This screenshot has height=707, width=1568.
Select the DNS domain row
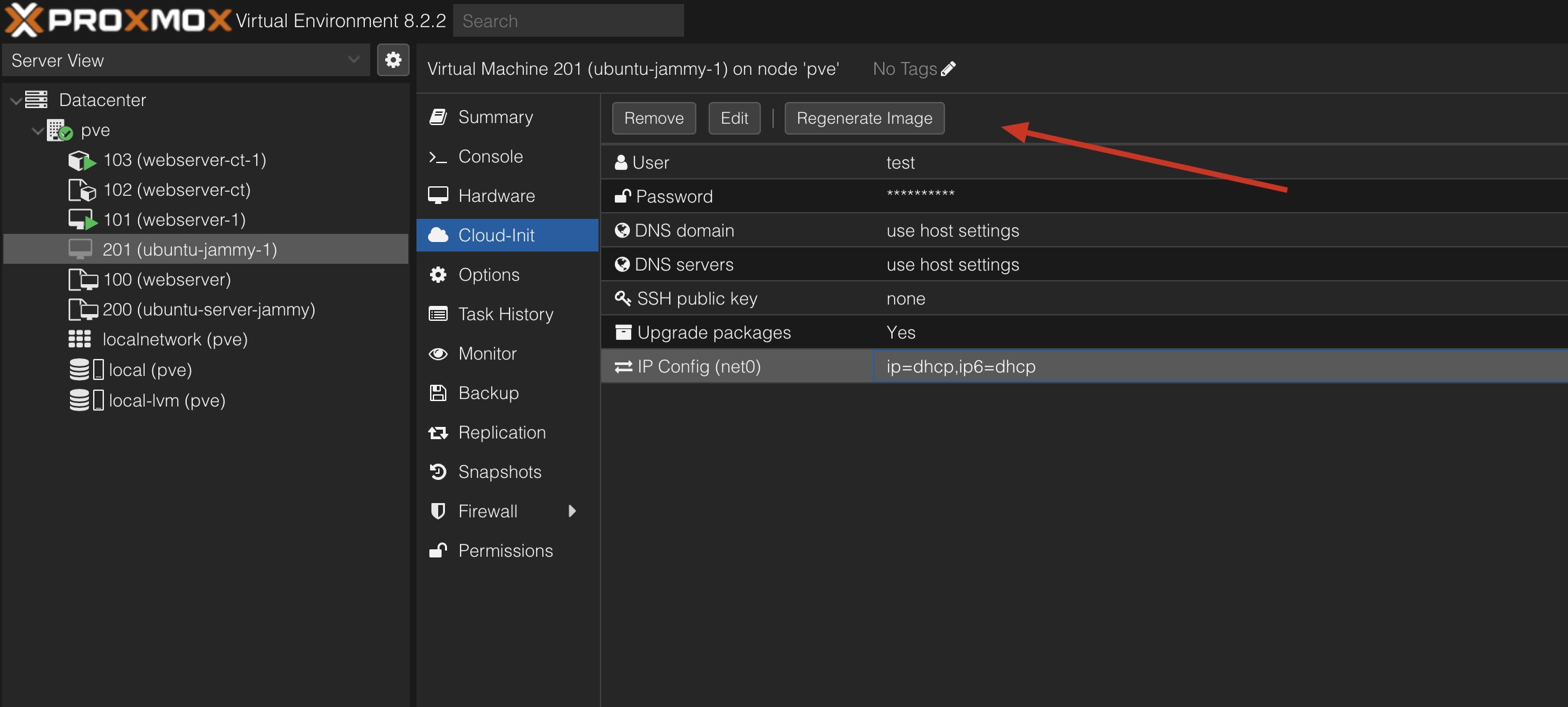coord(1084,230)
